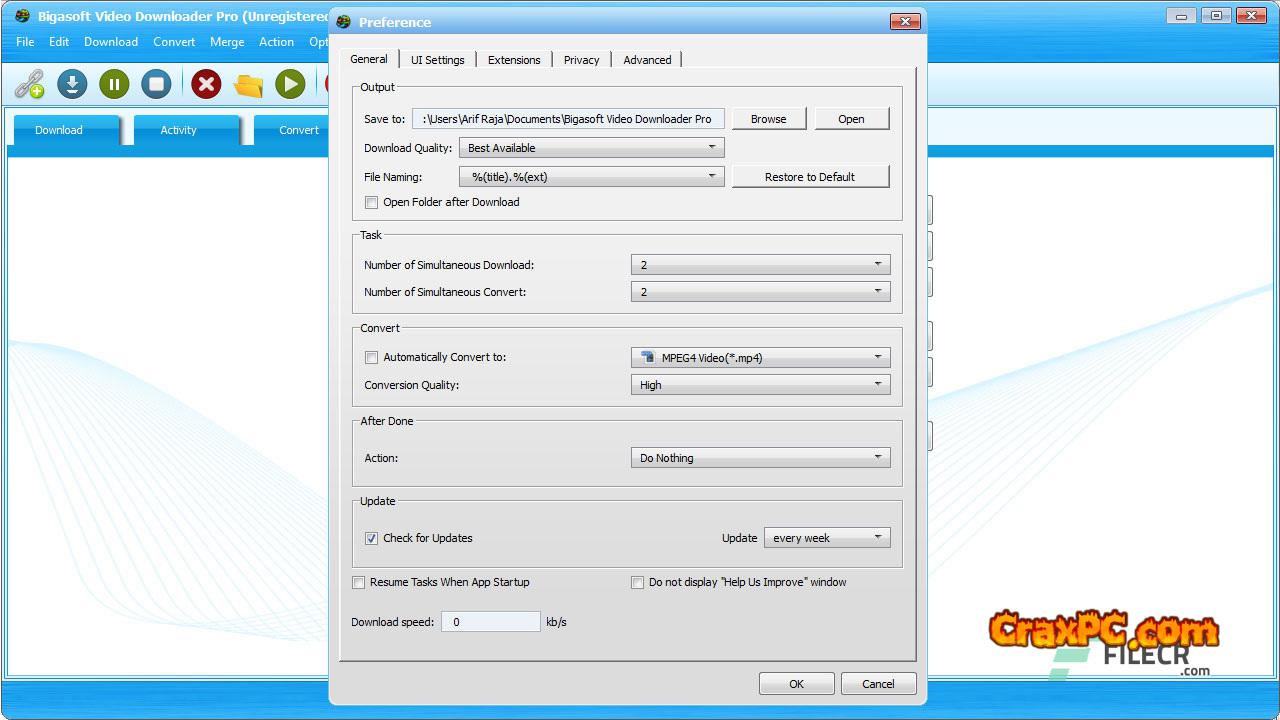This screenshot has height=720, width=1280.
Task: Enable Open Folder after Download
Action: point(371,202)
